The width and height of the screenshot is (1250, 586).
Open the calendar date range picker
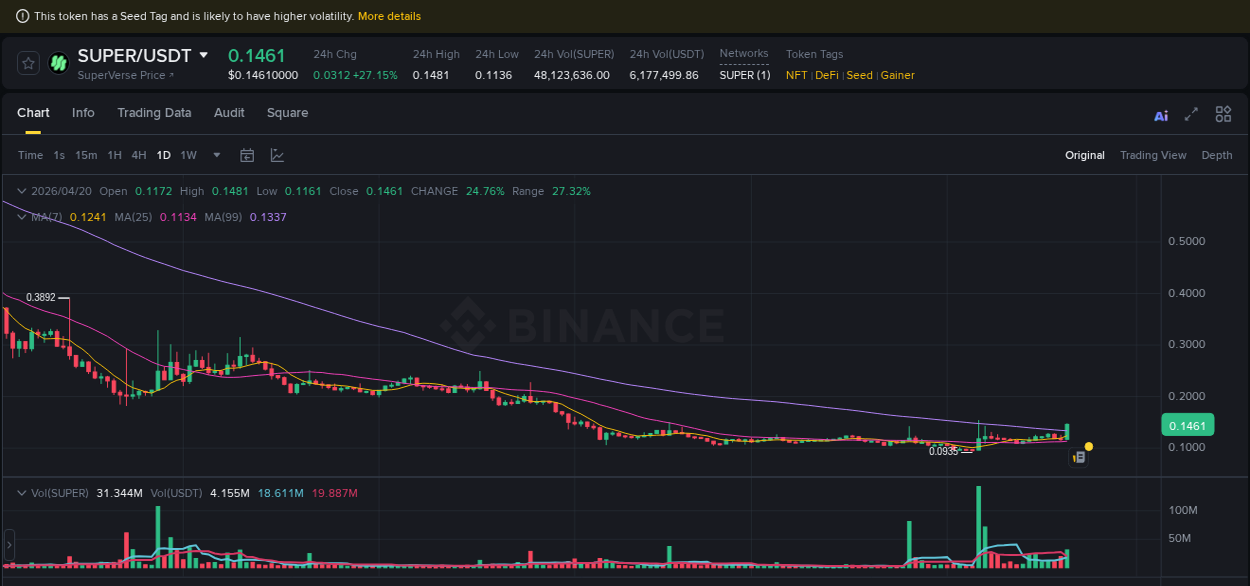[247, 155]
